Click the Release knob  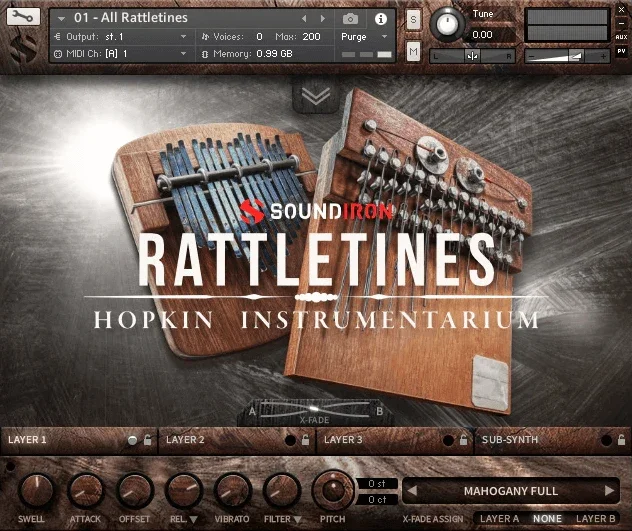(x=183, y=490)
